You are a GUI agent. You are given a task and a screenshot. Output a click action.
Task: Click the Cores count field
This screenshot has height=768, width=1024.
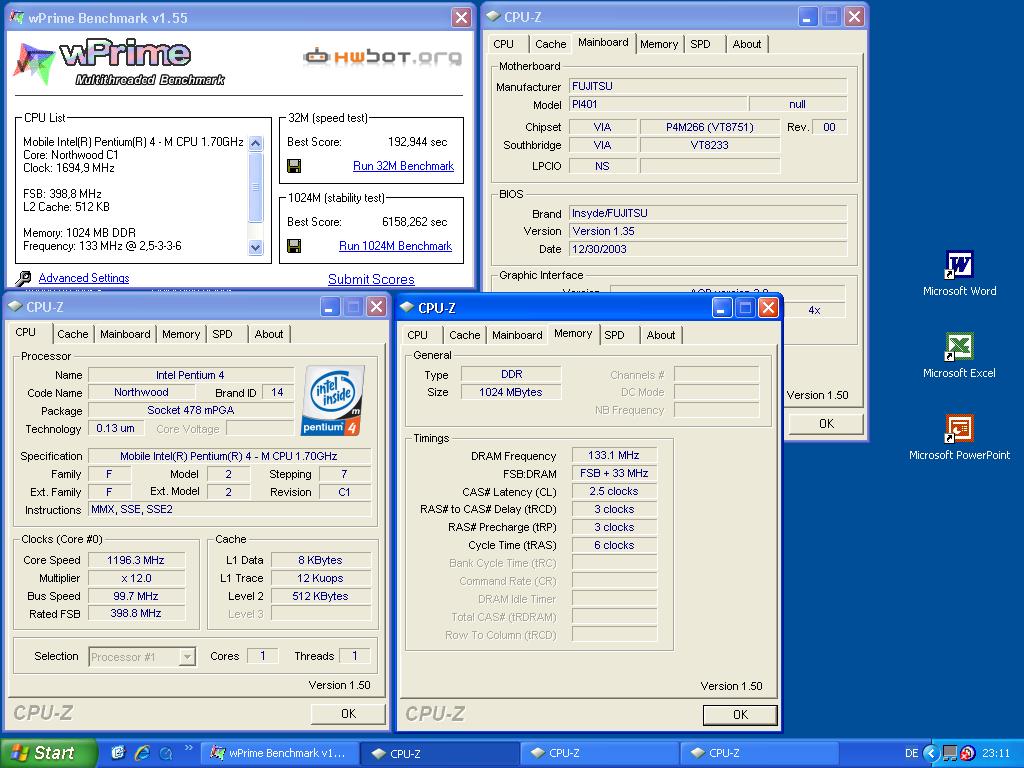coord(263,656)
